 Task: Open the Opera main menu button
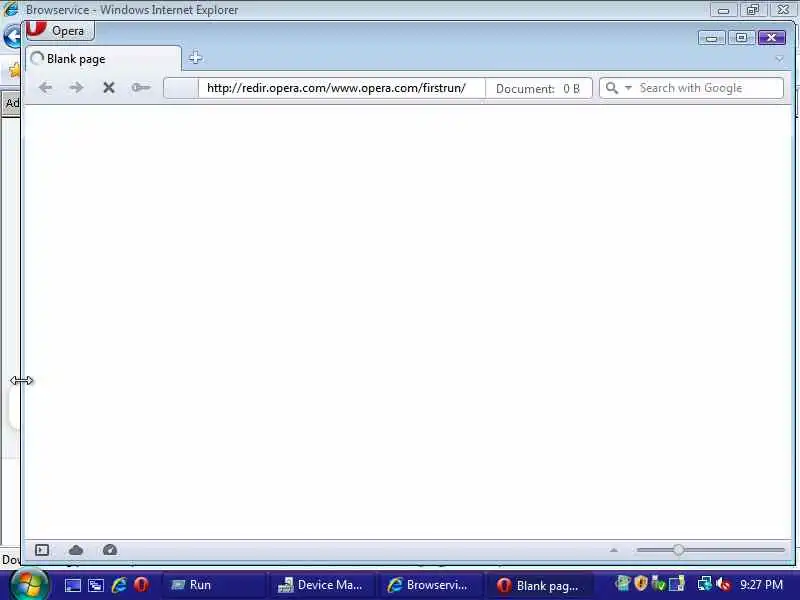[x=60, y=31]
